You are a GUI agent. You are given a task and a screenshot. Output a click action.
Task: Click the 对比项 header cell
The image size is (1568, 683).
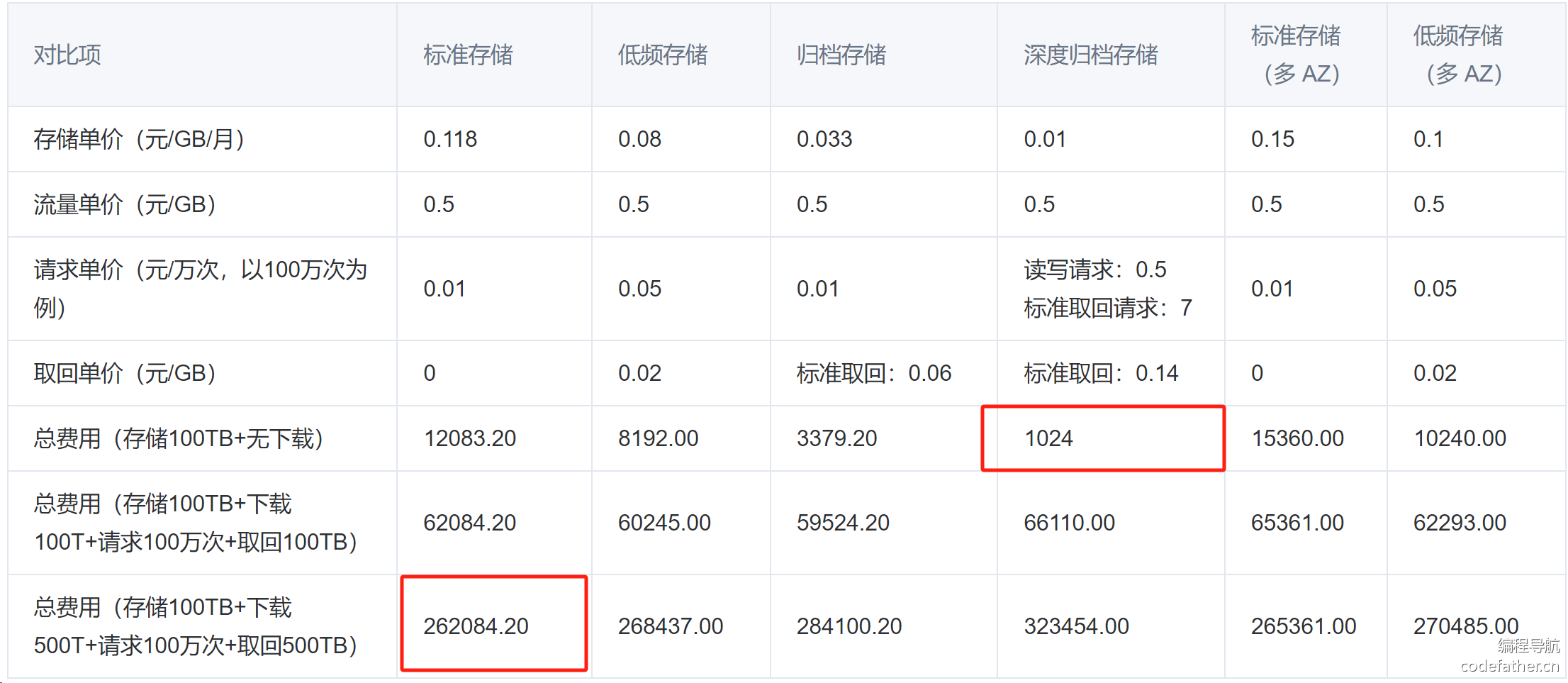67,55
